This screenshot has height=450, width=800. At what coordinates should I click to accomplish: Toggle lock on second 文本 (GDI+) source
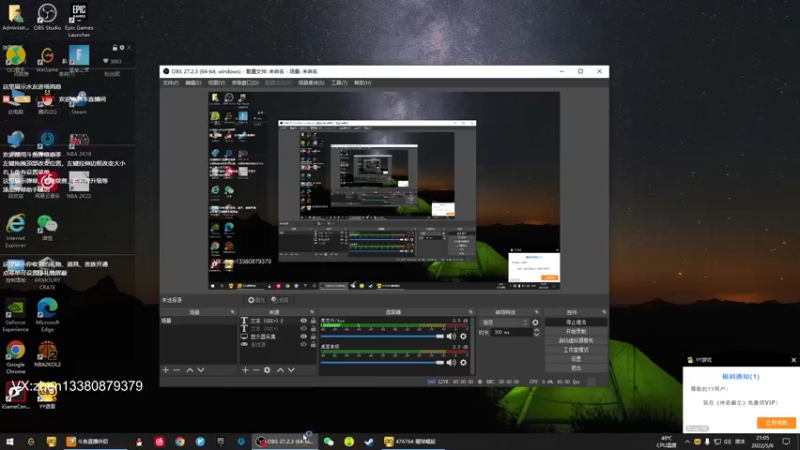pyautogui.click(x=313, y=329)
